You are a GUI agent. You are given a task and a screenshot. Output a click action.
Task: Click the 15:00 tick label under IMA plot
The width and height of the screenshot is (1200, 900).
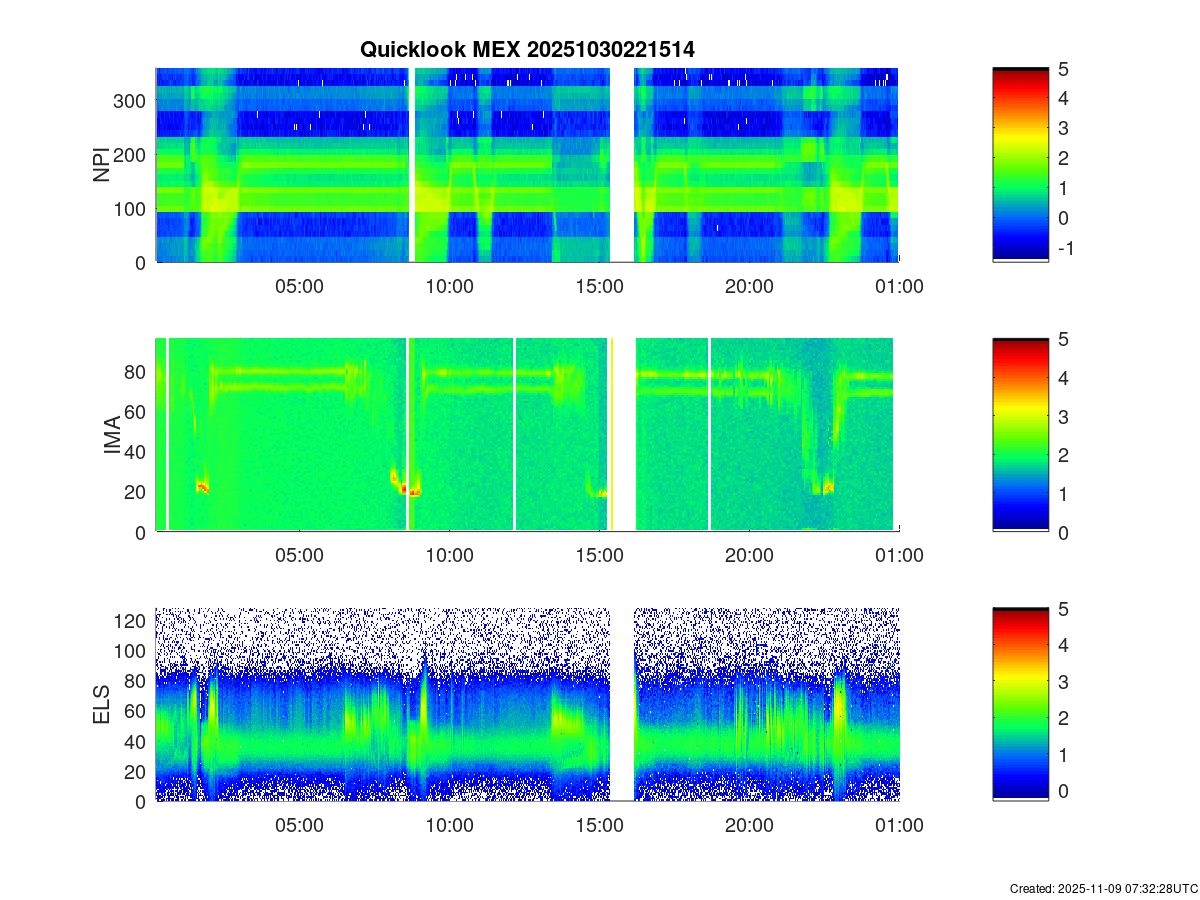pos(599,556)
